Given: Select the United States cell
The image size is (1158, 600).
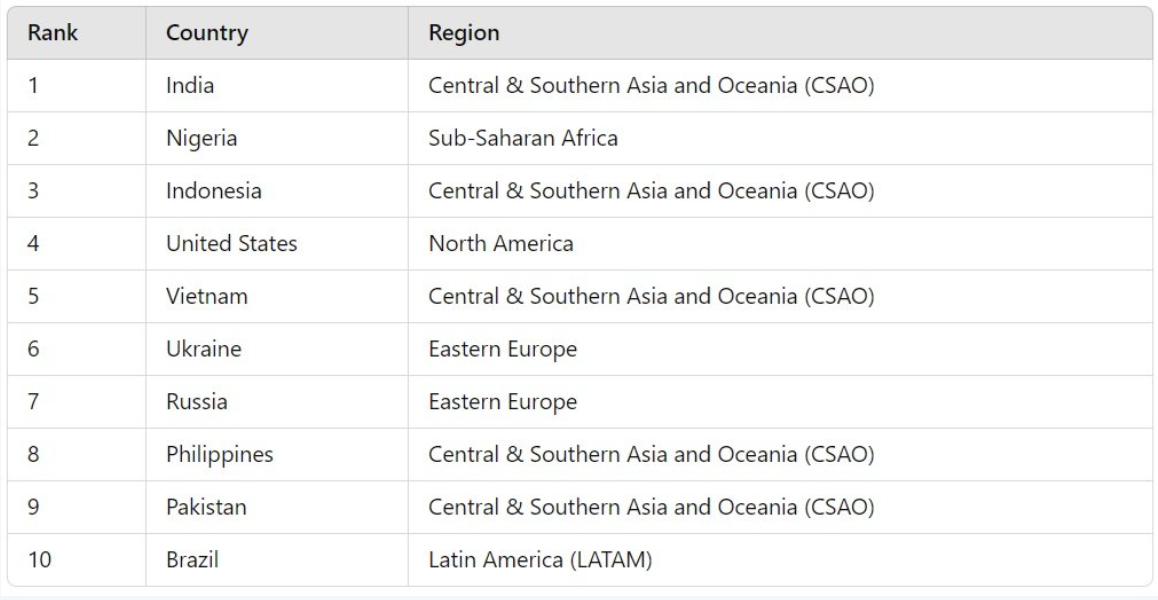Looking at the screenshot, I should [x=232, y=244].
